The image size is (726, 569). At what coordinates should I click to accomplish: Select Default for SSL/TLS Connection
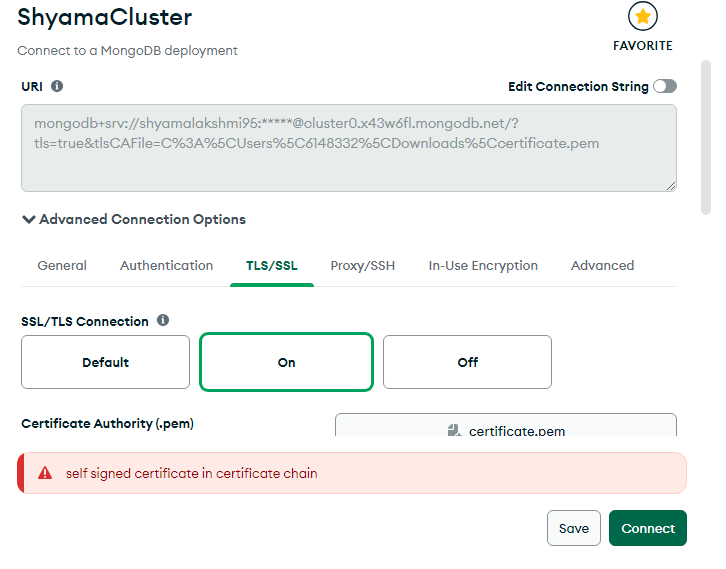[x=105, y=362]
